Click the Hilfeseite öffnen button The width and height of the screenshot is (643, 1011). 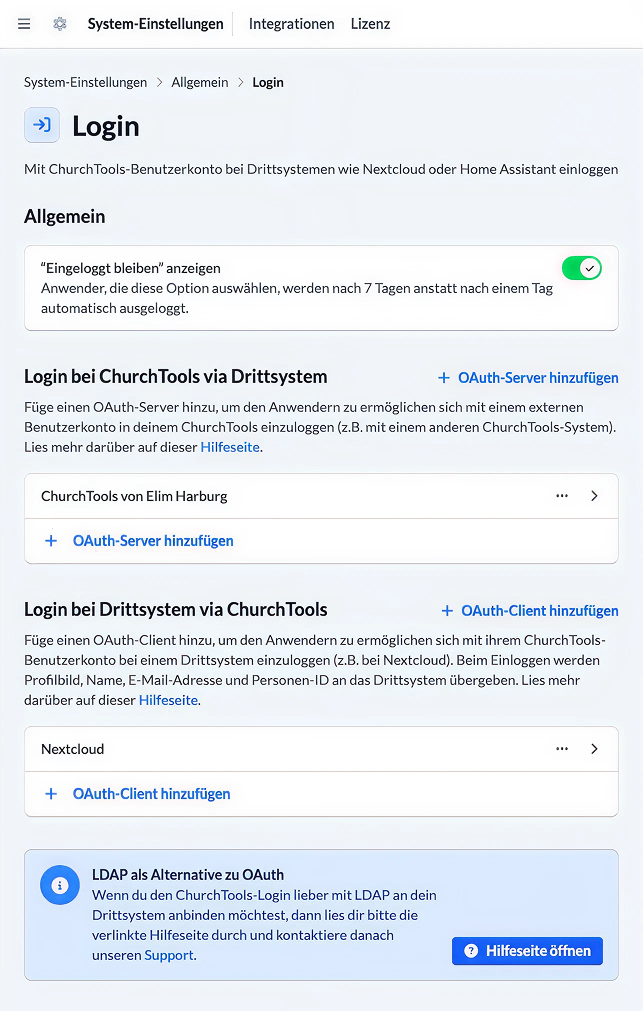527,951
